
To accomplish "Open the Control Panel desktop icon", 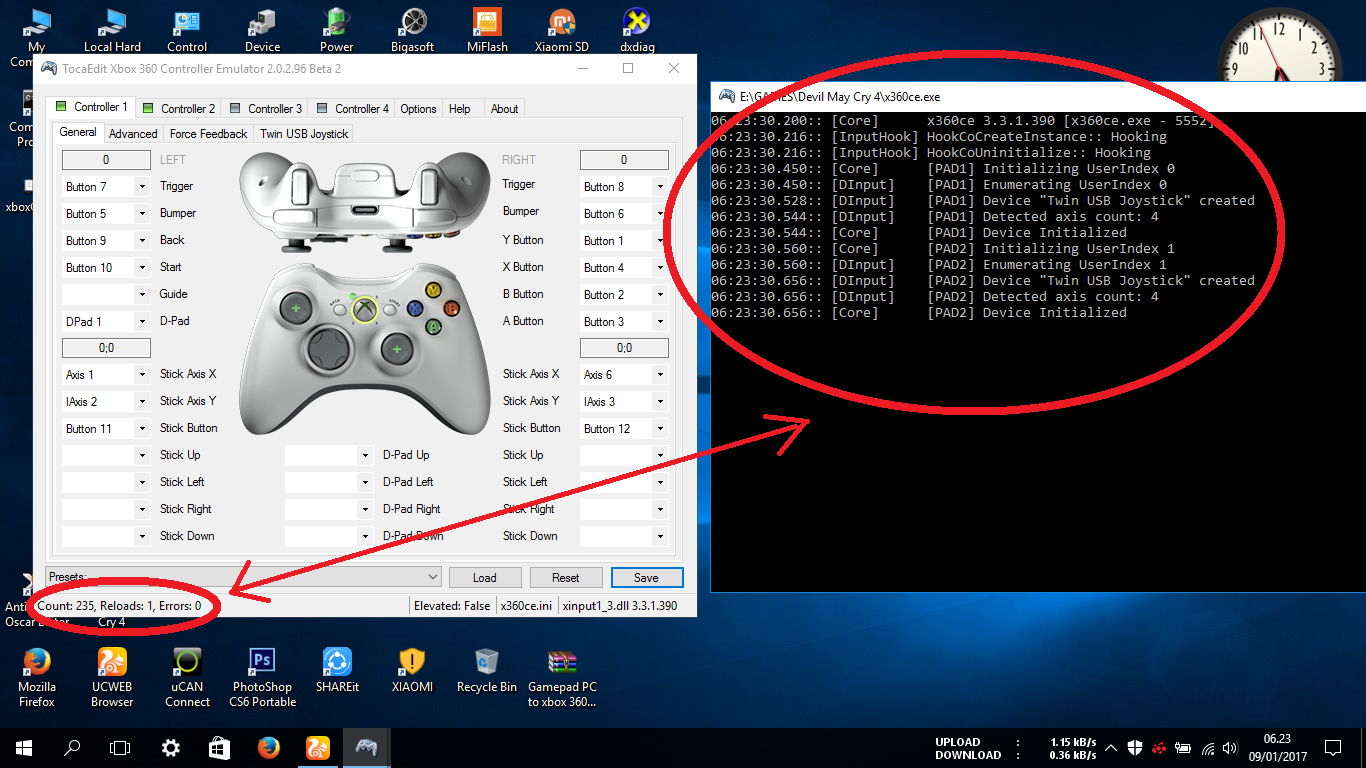I will click(187, 28).
